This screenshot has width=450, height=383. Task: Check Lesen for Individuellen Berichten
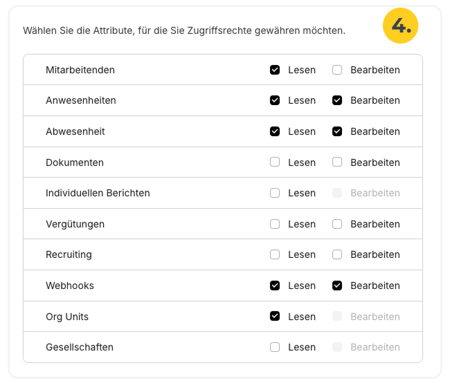pyautogui.click(x=275, y=193)
